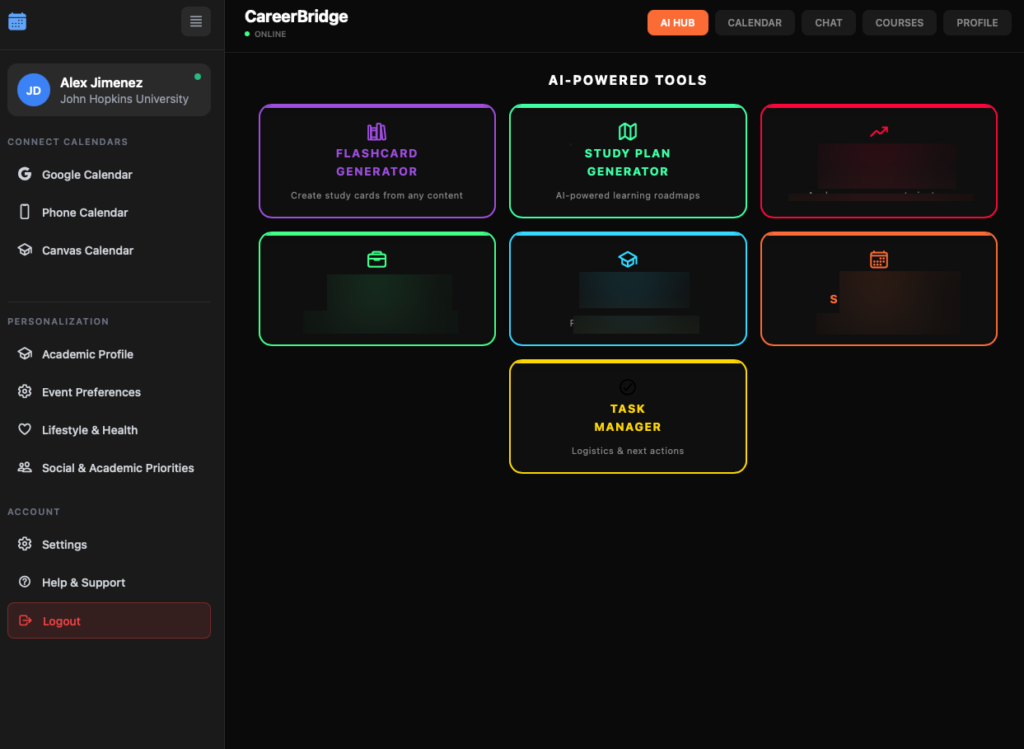Open the Study Plan Generator card

pyautogui.click(x=628, y=161)
